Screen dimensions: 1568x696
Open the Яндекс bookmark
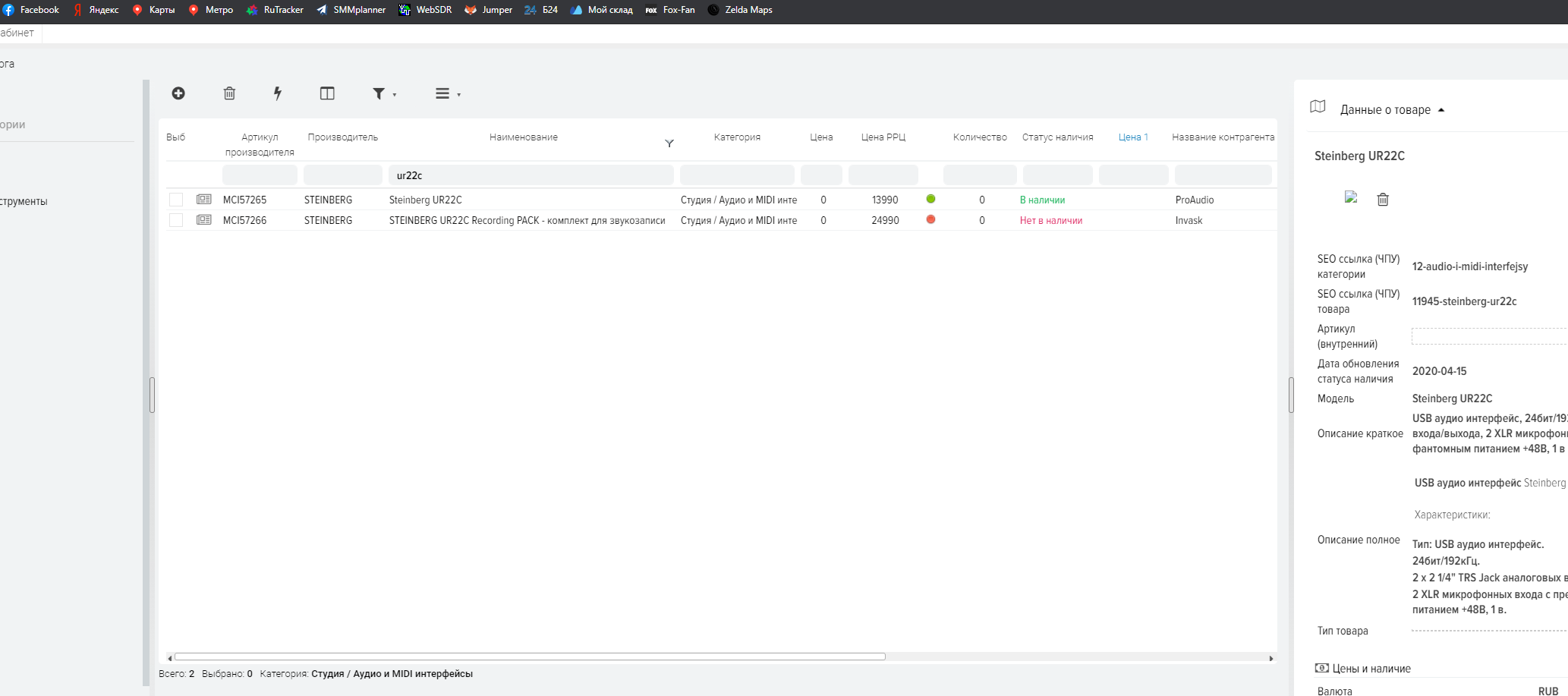[x=96, y=10]
